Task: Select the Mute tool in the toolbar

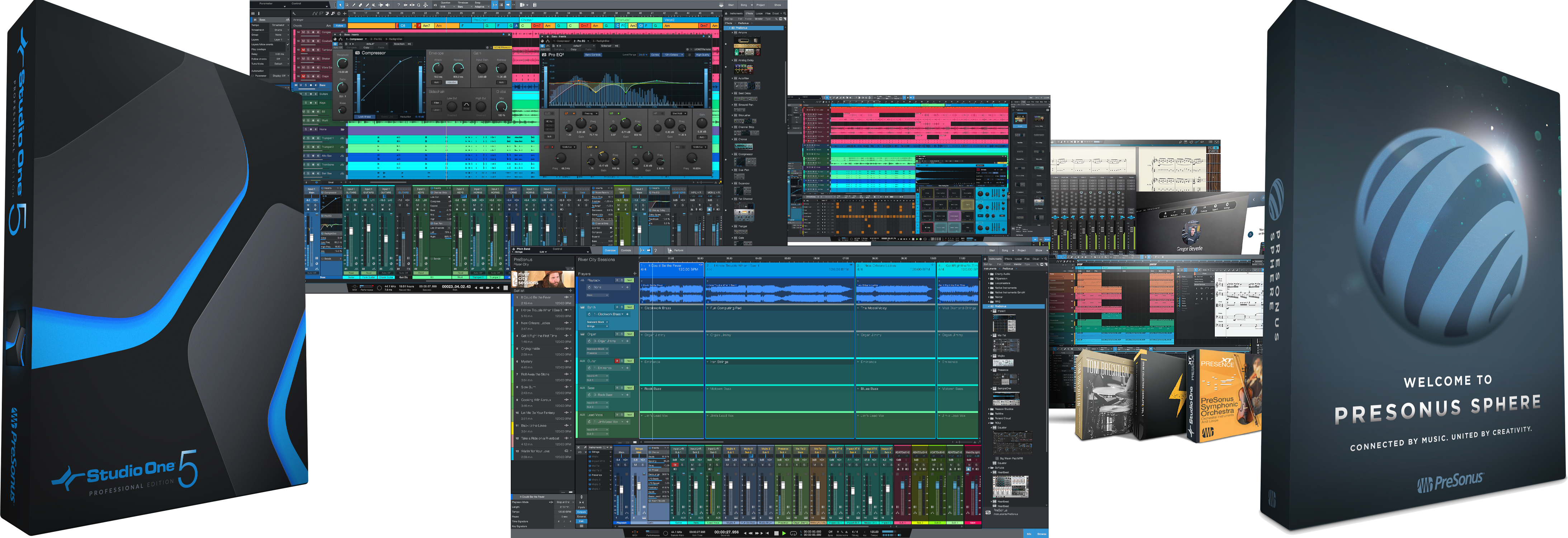Action: click(374, 5)
